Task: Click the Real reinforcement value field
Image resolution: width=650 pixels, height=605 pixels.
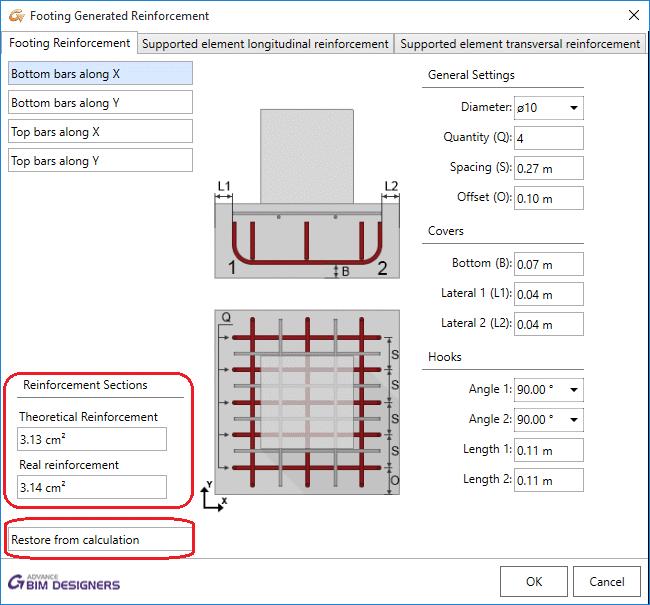Action: click(x=92, y=487)
